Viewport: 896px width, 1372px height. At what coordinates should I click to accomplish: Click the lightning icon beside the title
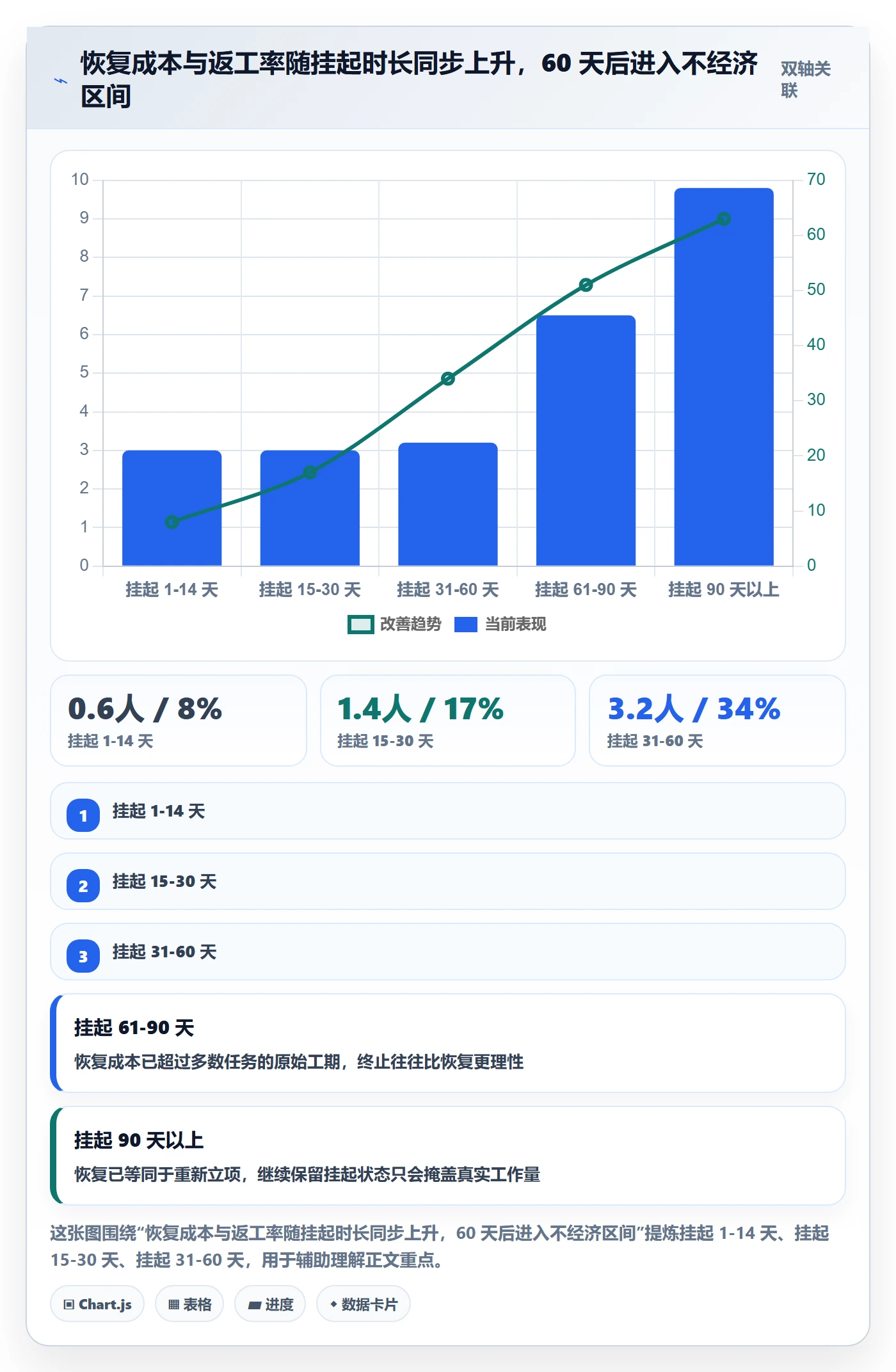[61, 81]
